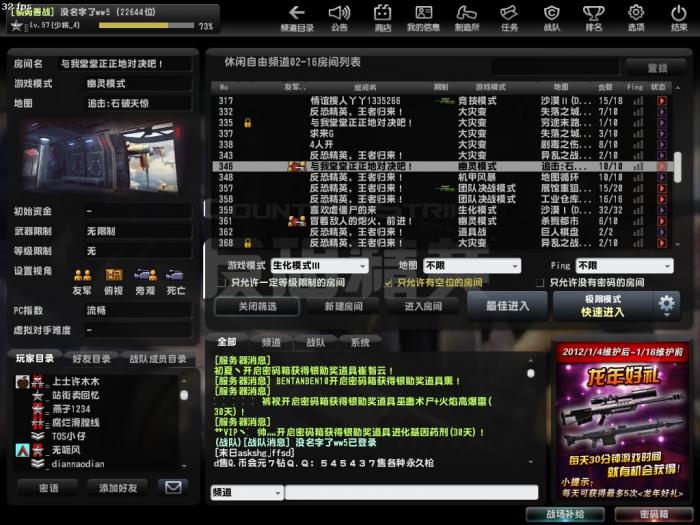Open the chat channel (频道) dropdown
The width and height of the screenshot is (700, 525).
(247, 492)
